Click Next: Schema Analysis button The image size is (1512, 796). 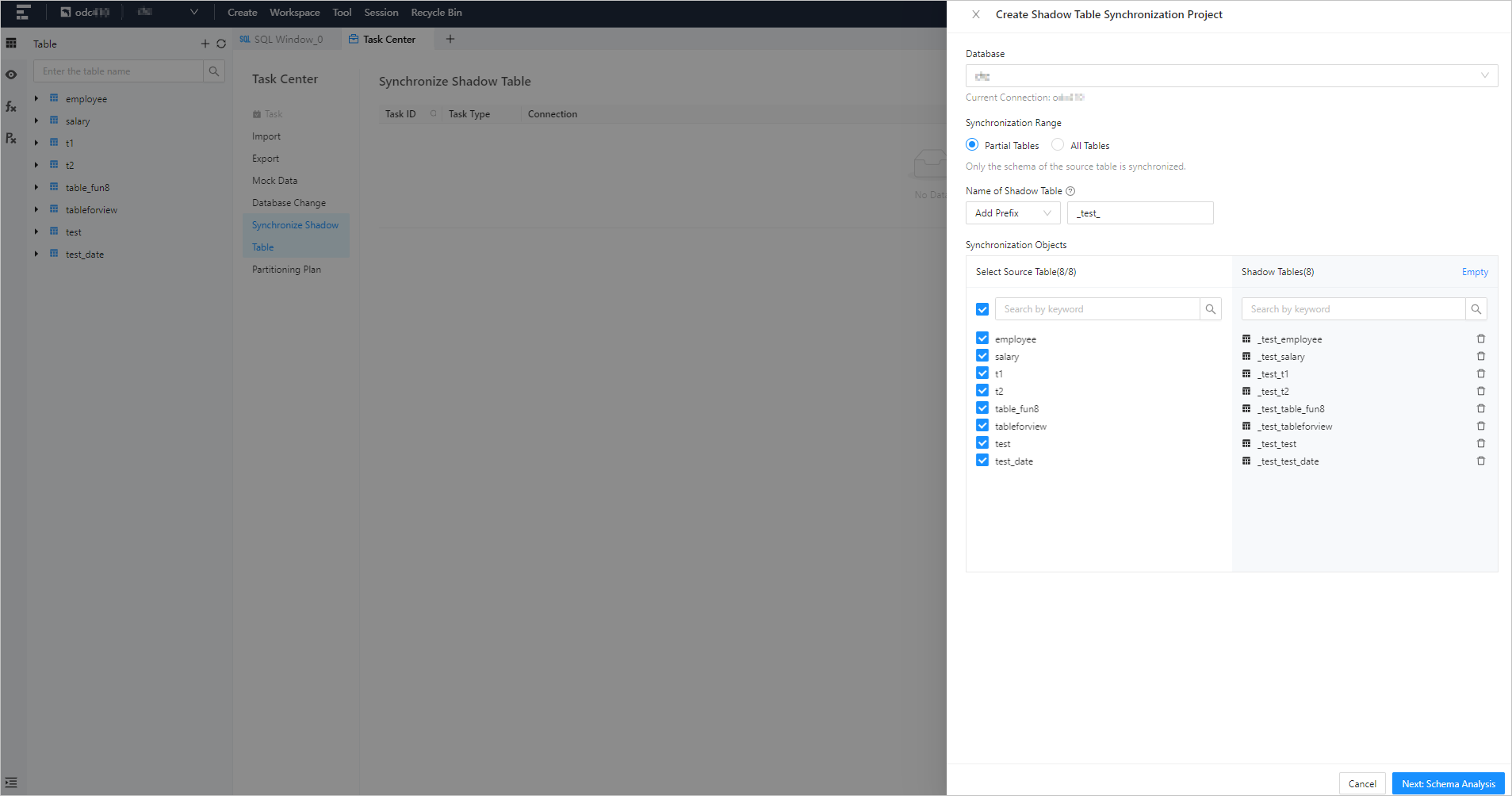coord(1448,783)
